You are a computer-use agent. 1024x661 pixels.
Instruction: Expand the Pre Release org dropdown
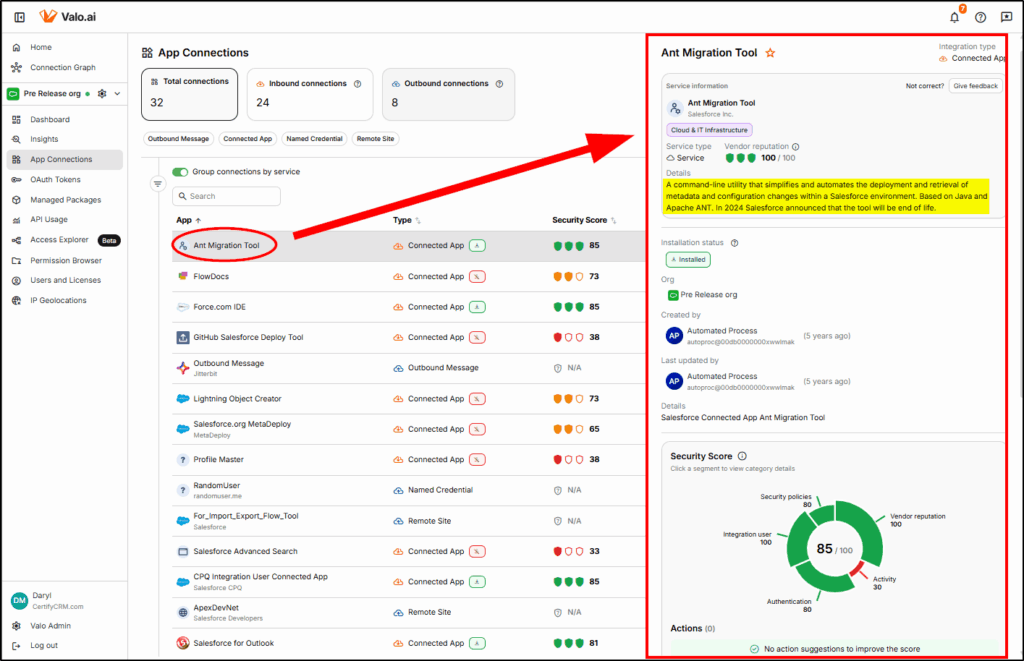coord(118,94)
